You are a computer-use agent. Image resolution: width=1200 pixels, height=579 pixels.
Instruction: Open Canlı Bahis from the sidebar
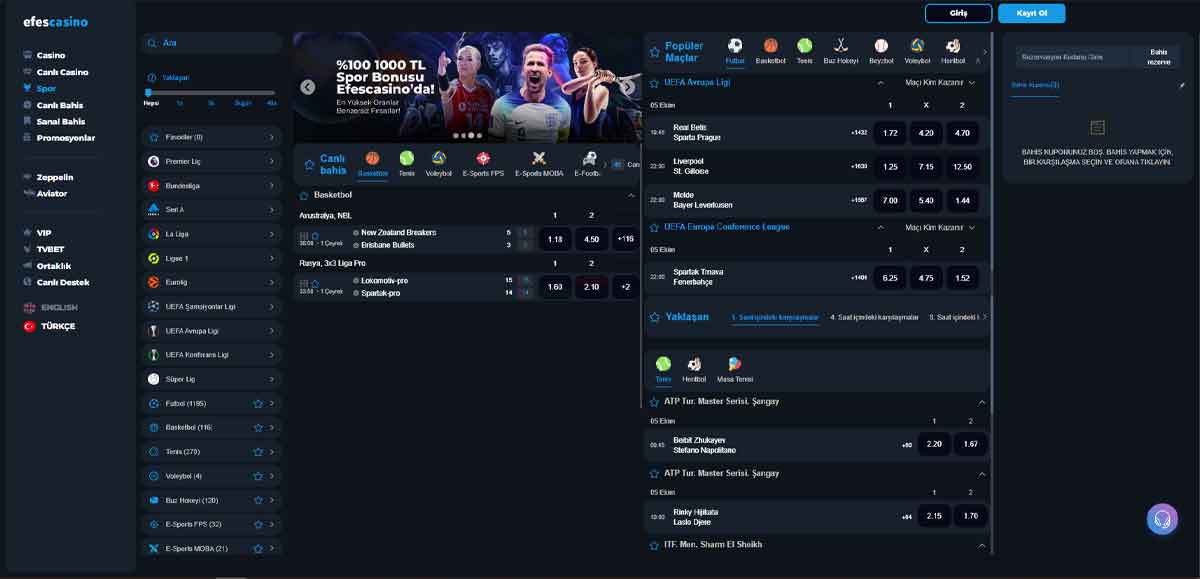click(59, 105)
